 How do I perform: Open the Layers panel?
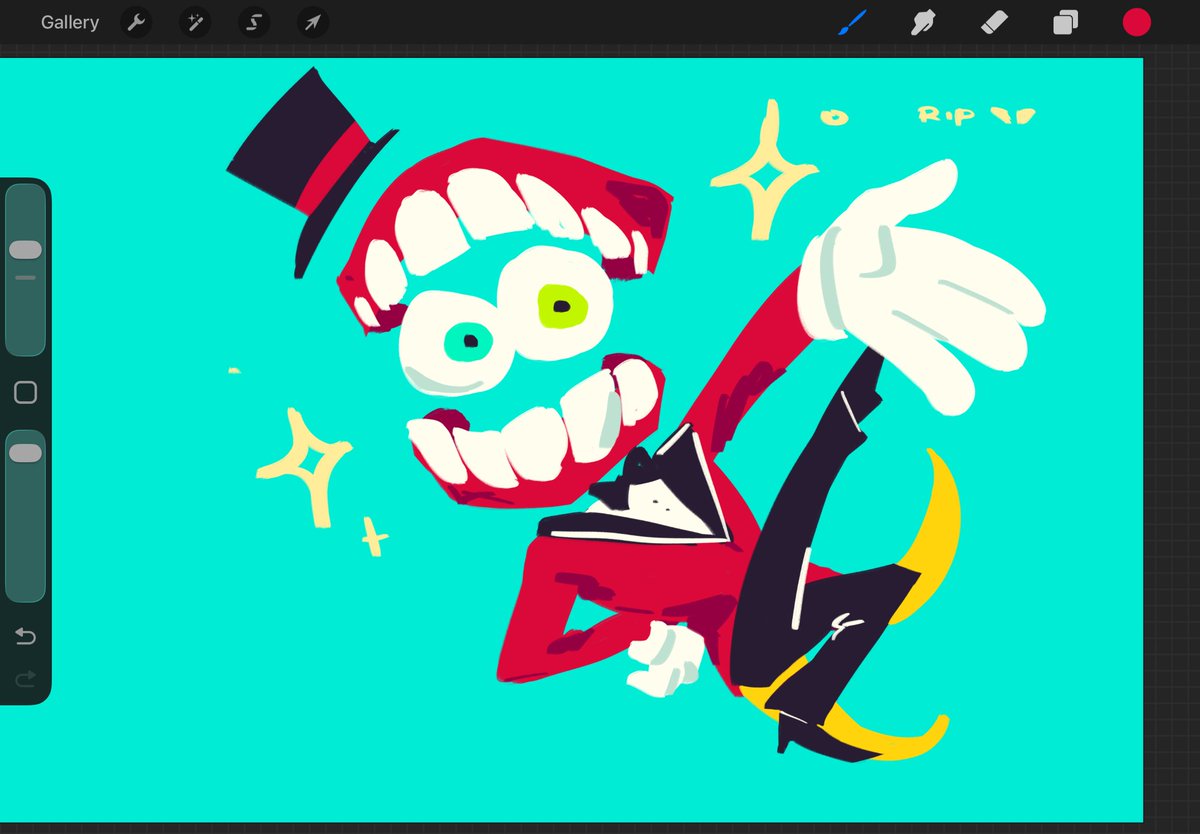coord(1066,22)
